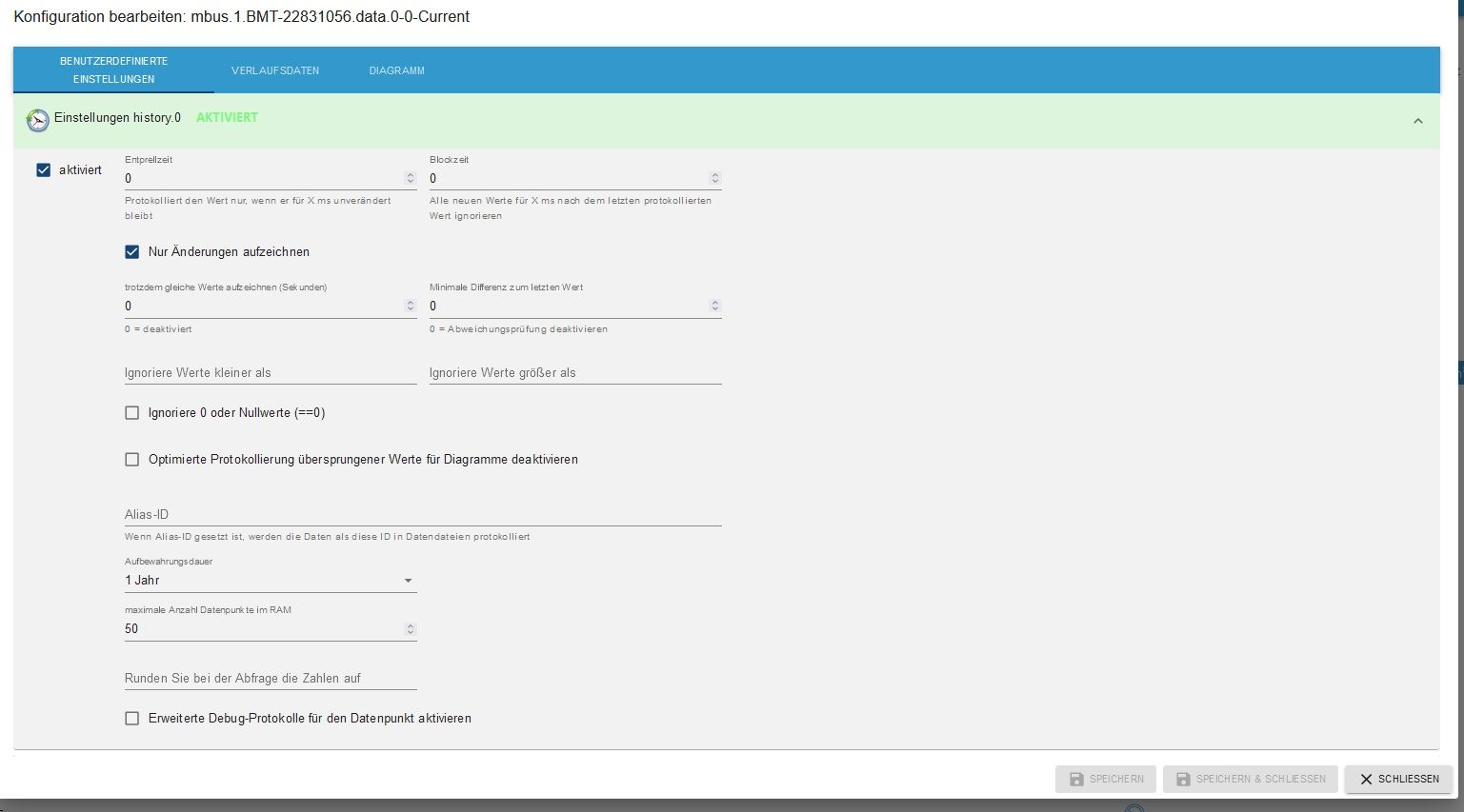Click Ignoriere Werte größer als field
Screen dimensions: 1464x812
[x=575, y=373]
